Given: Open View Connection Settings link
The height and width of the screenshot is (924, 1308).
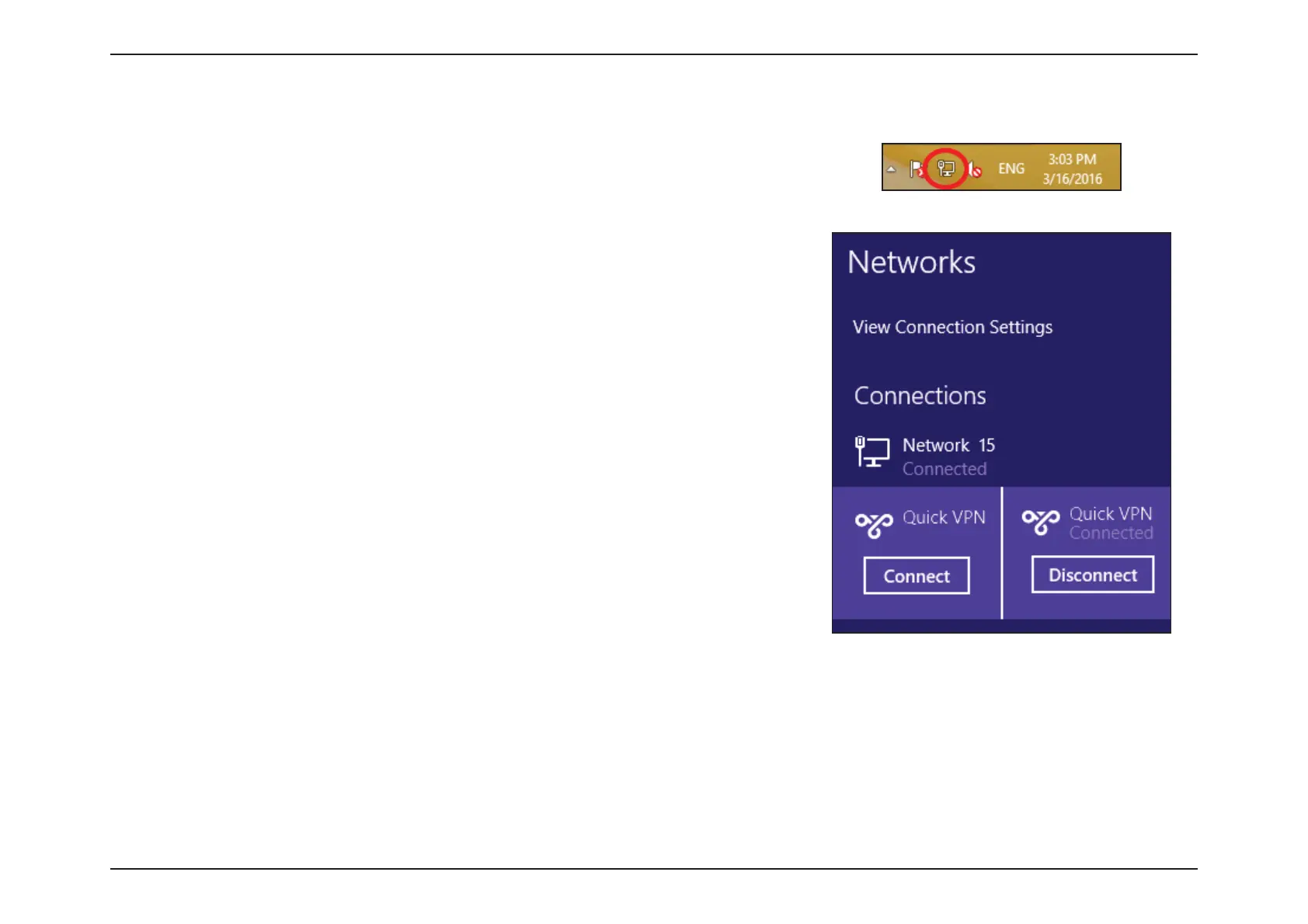Looking at the screenshot, I should point(952,327).
